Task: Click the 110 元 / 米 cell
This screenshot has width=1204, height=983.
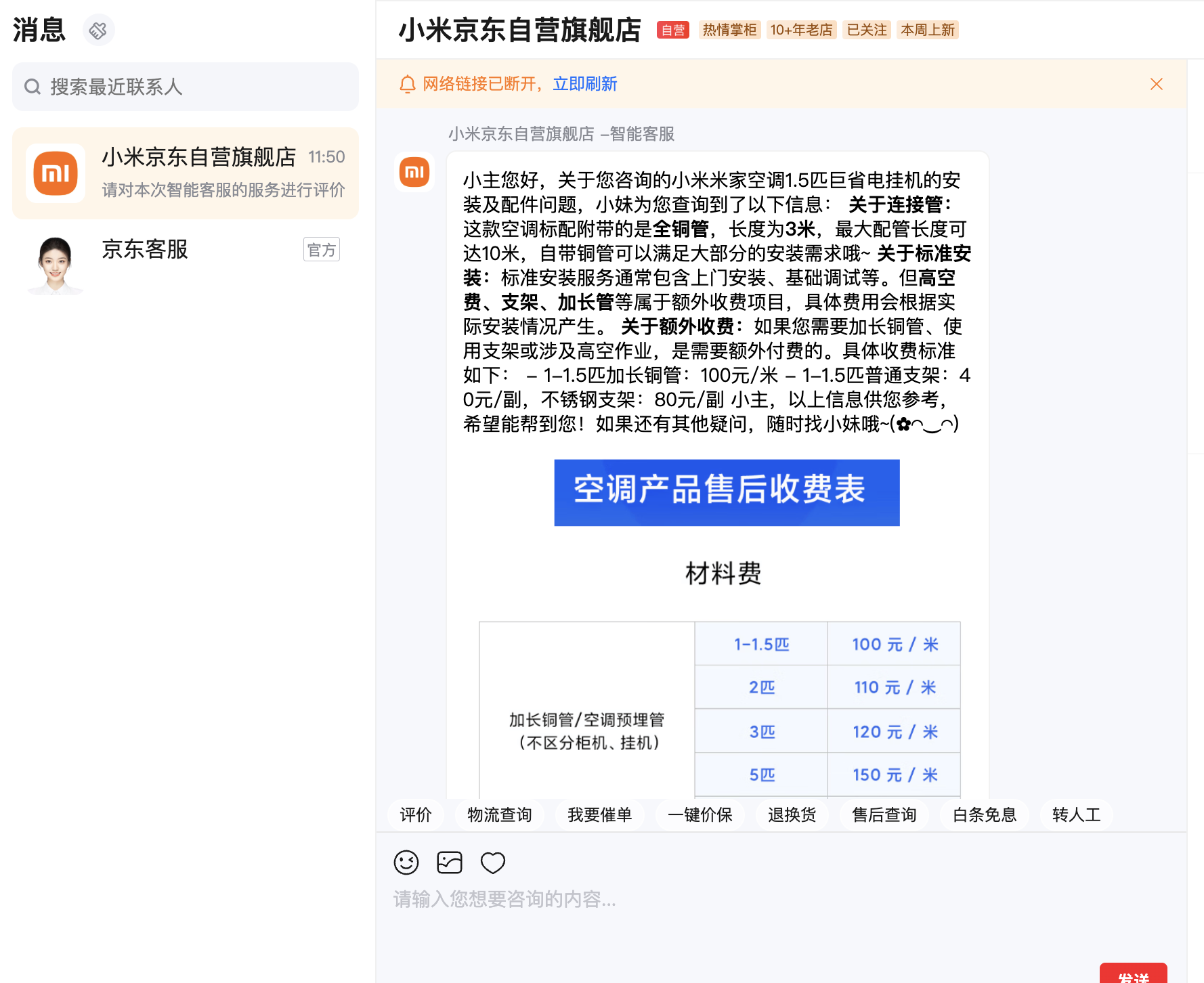Action: [894, 687]
